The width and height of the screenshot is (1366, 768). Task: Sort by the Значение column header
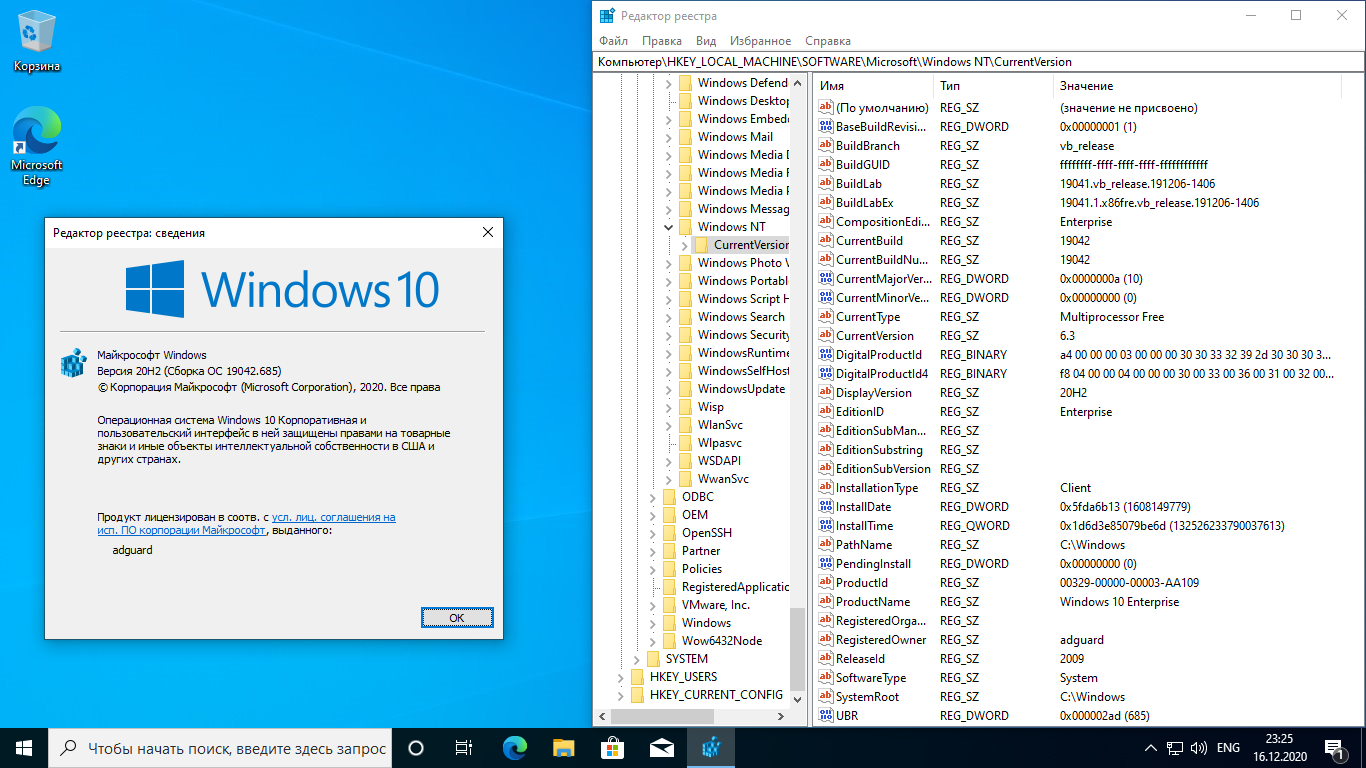1197,86
